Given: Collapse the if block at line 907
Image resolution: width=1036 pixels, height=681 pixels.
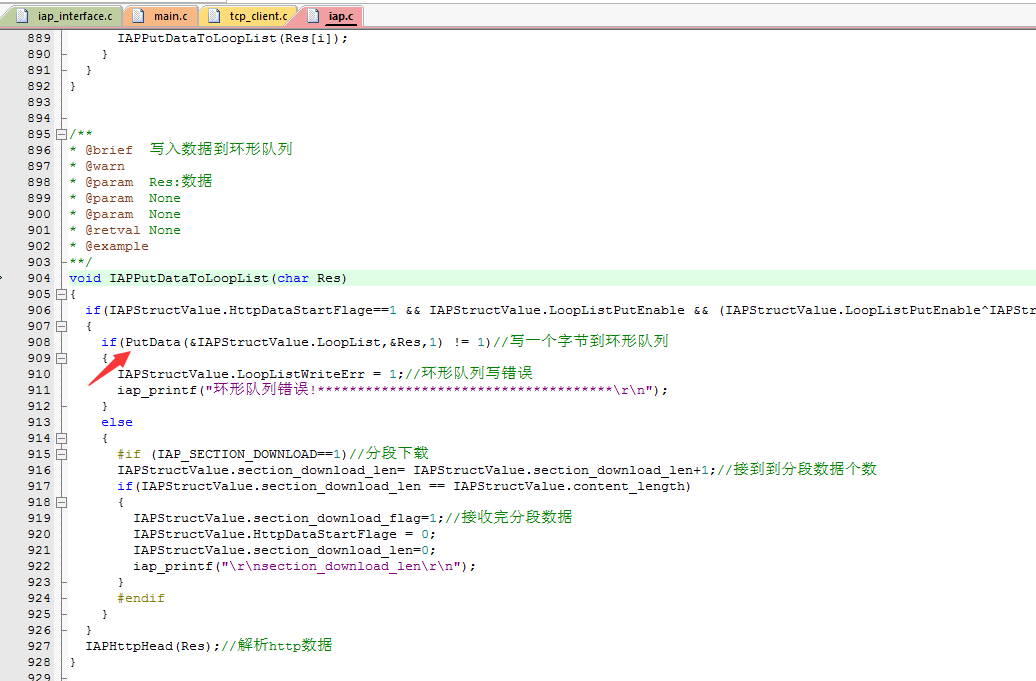Looking at the screenshot, I should tap(61, 326).
